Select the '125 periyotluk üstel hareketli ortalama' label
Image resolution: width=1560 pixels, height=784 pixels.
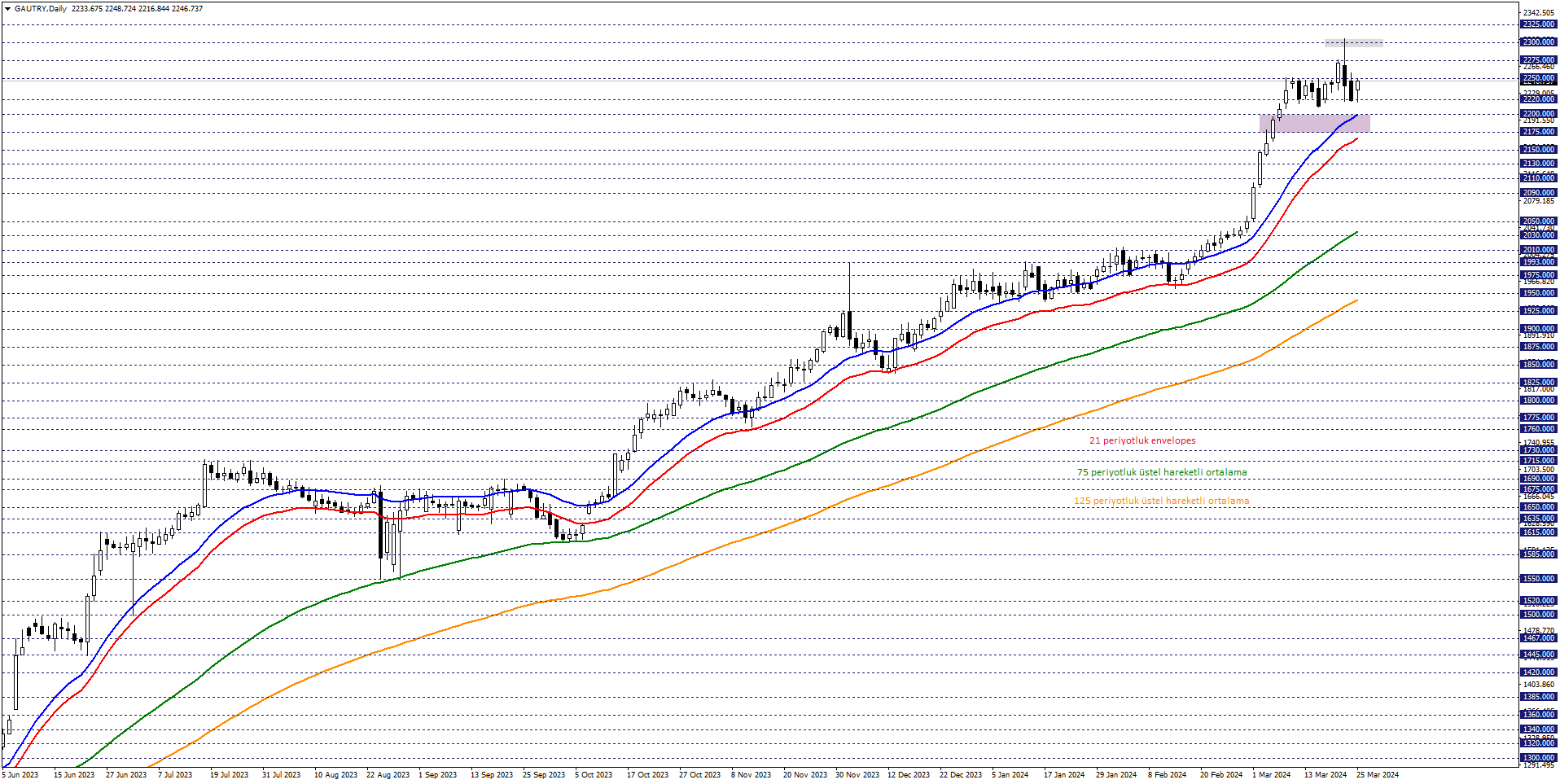point(1161,501)
